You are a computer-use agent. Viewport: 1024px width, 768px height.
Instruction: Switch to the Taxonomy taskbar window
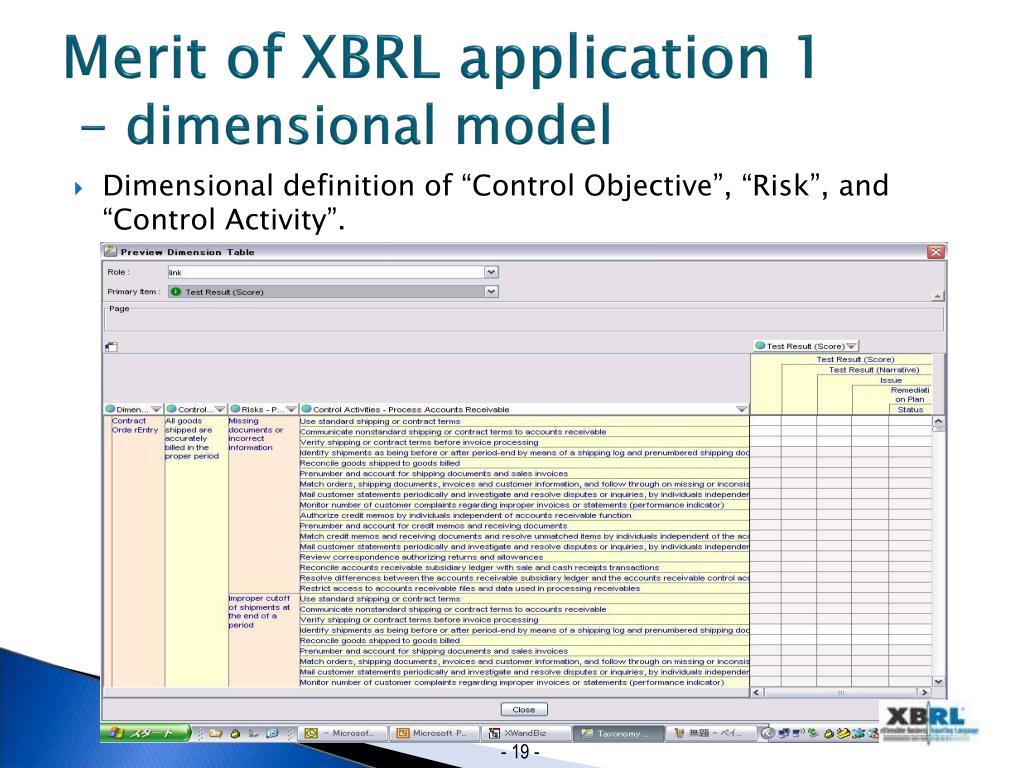pyautogui.click(x=618, y=733)
